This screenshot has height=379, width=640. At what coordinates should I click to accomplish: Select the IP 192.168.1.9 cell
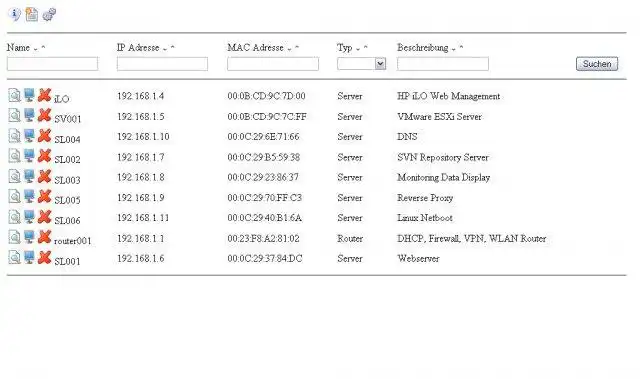[141, 198]
